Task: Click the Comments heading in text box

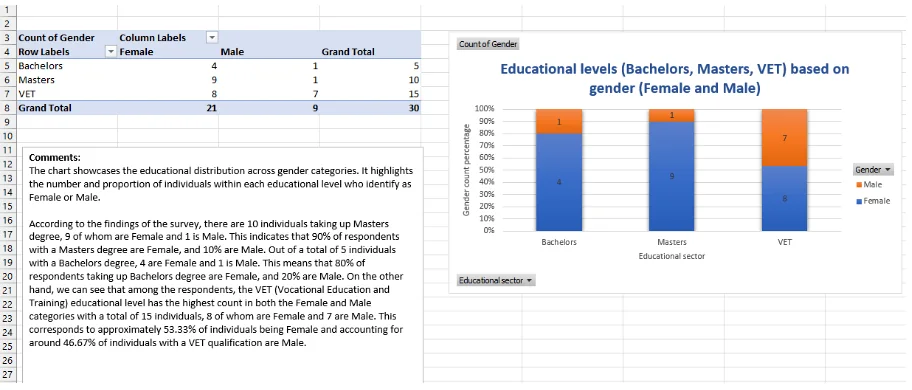Action: (55, 158)
